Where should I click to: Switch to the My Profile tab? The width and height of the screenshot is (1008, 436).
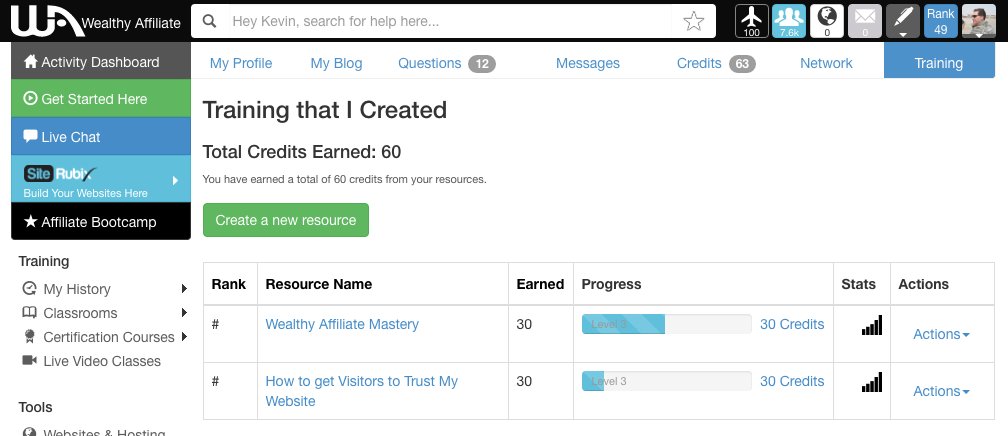point(241,63)
